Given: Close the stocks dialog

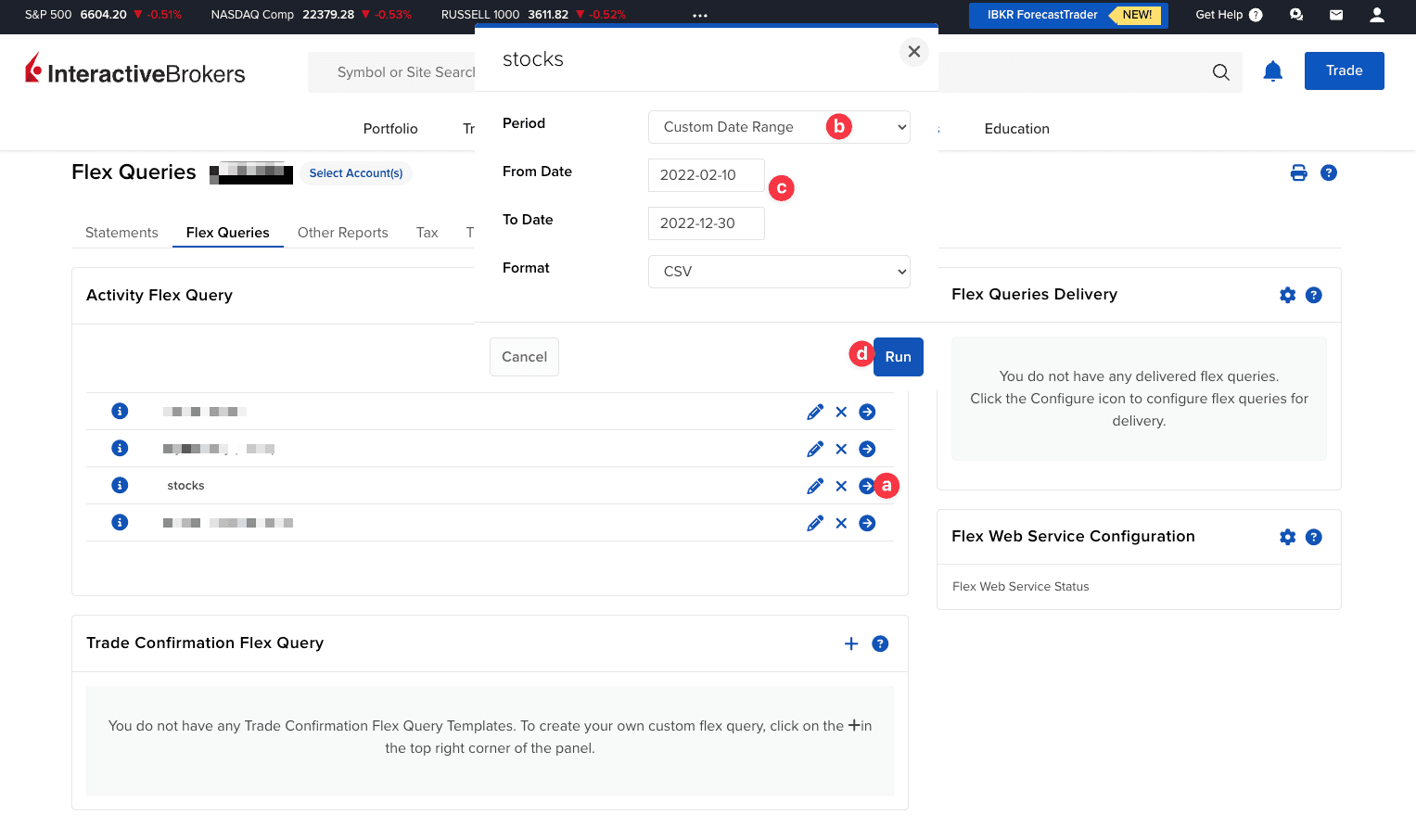Looking at the screenshot, I should coord(913,52).
